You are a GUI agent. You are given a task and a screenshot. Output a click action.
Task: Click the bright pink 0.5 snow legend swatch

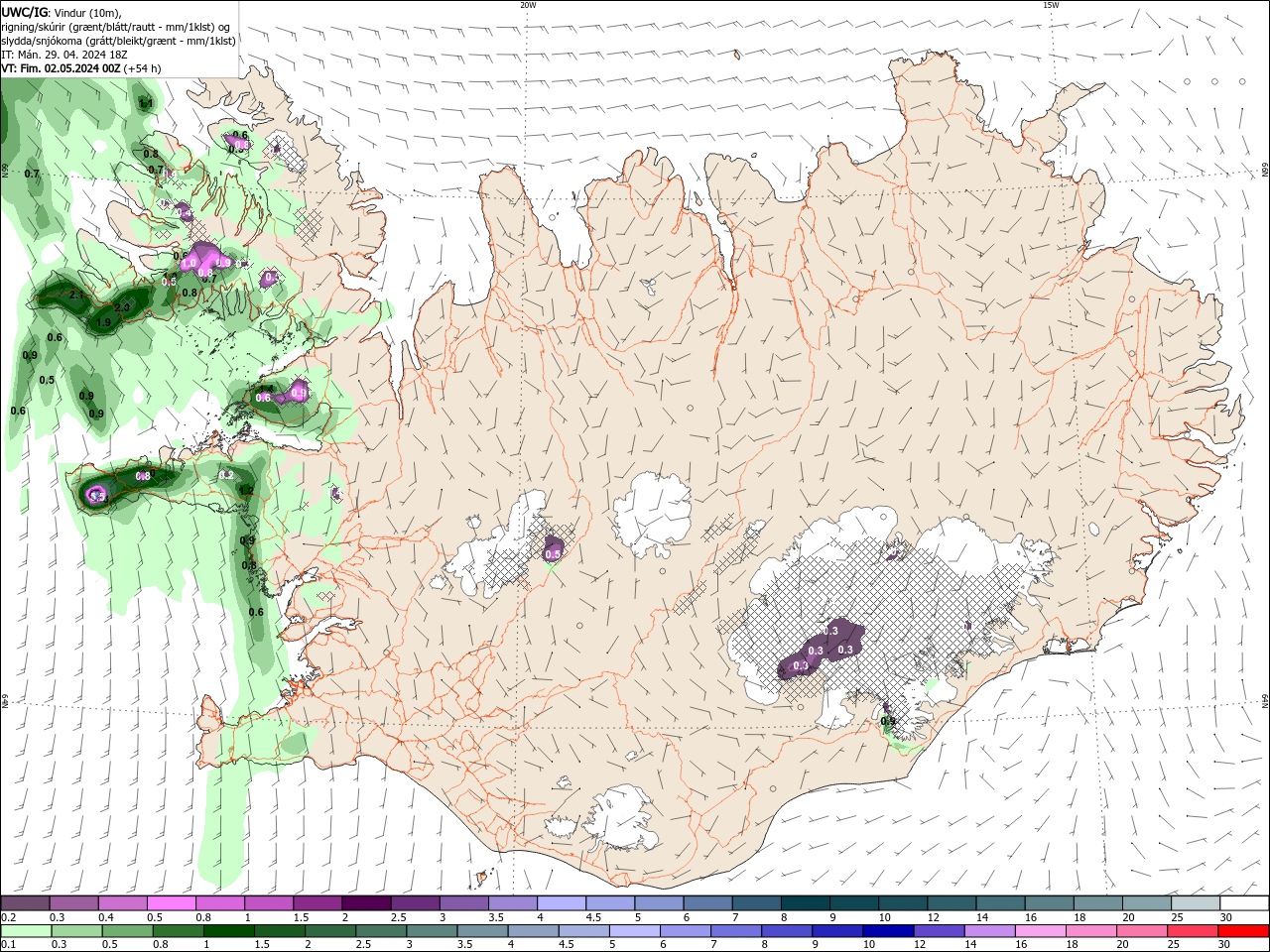172,902
